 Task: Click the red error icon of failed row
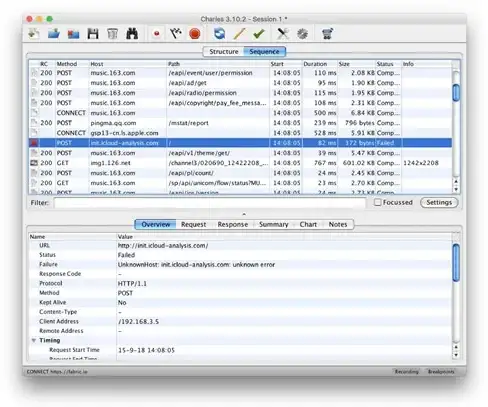34,143
